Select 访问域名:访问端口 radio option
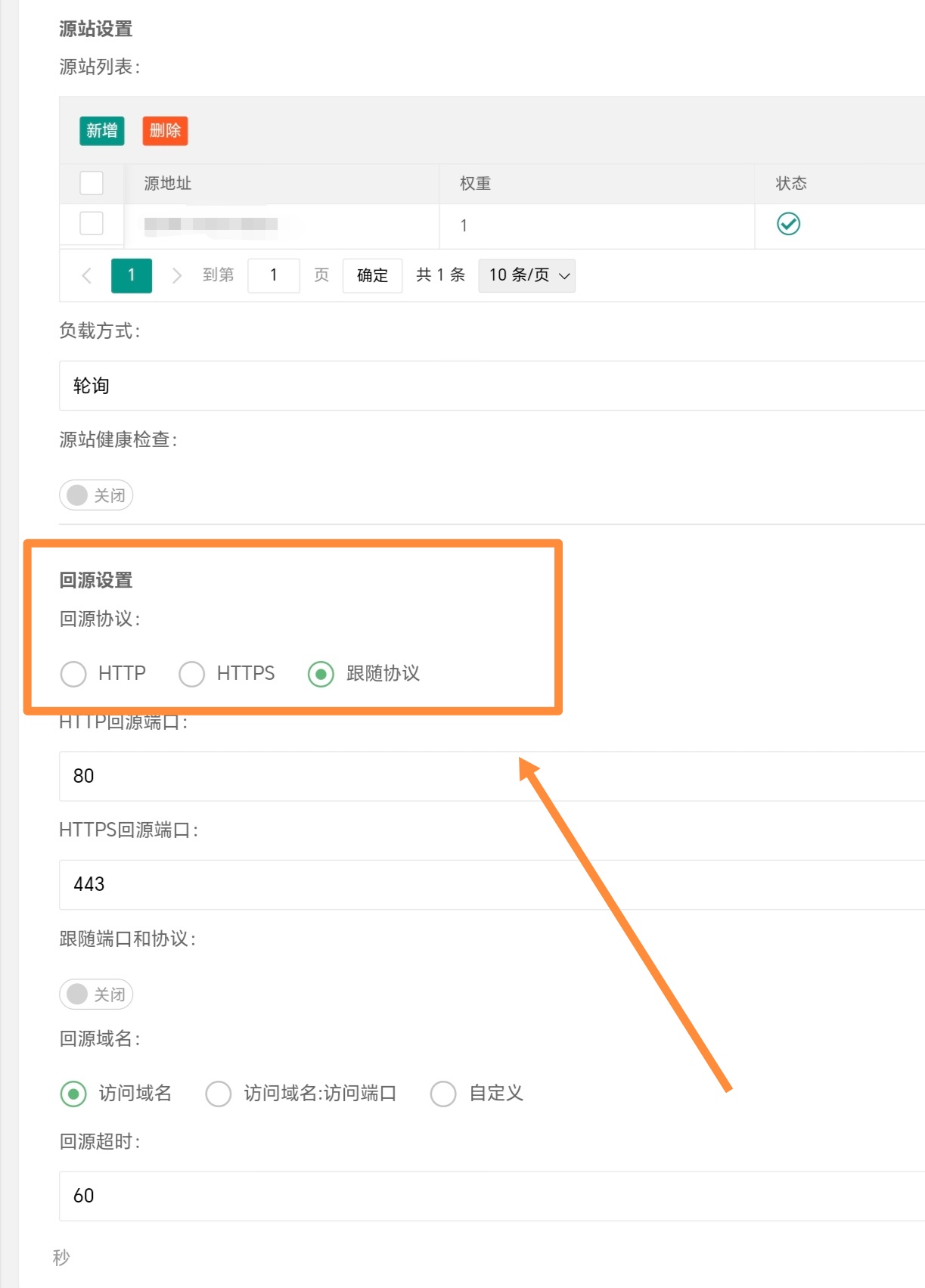Viewport: 925px width, 1288px height. (219, 1094)
